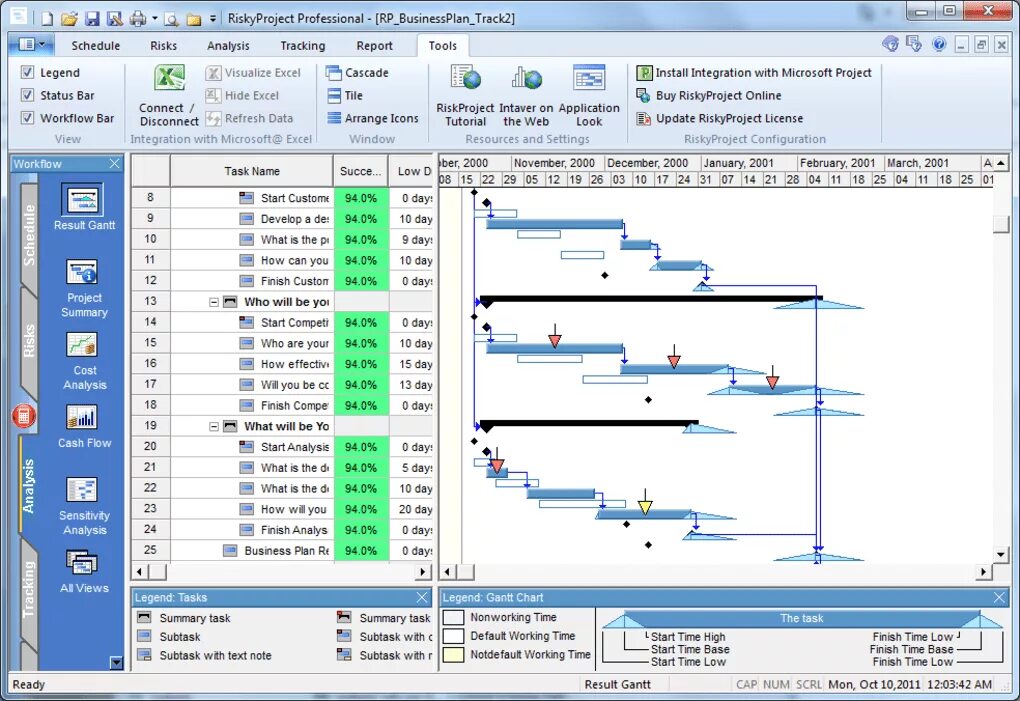
Task: Open the Risks ribbon tab
Action: pos(163,45)
